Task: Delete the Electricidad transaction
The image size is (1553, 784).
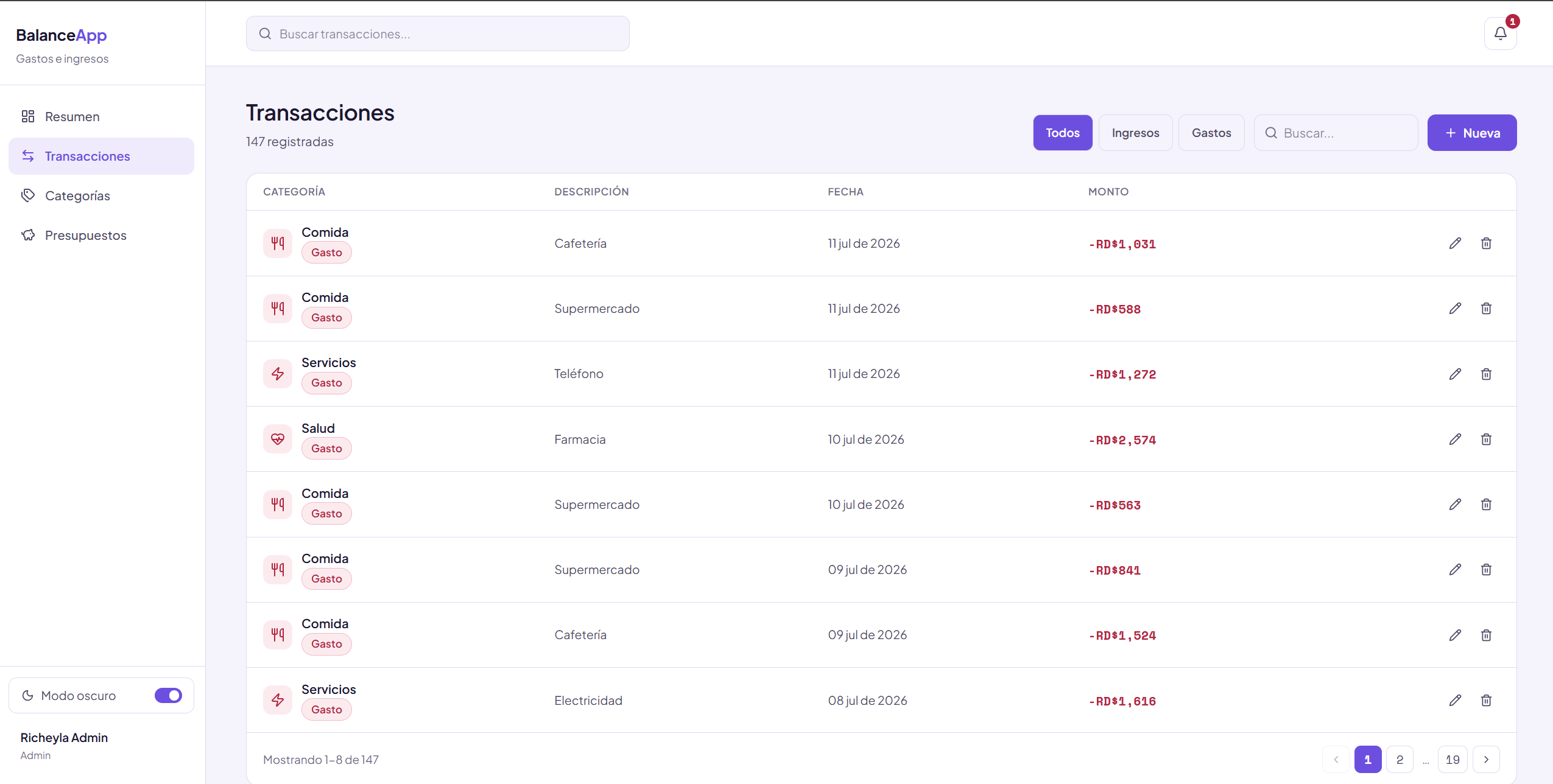Action: pos(1486,701)
